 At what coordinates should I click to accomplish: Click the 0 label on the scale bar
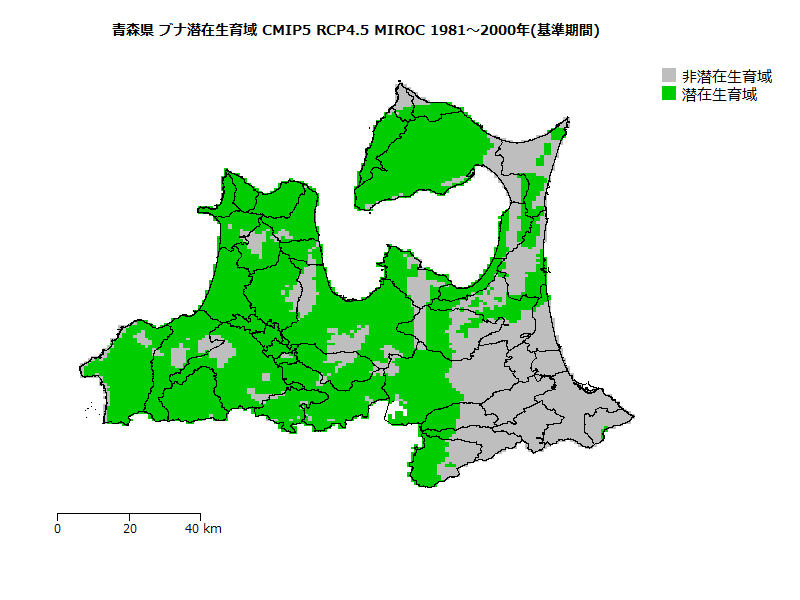pyautogui.click(x=57, y=529)
